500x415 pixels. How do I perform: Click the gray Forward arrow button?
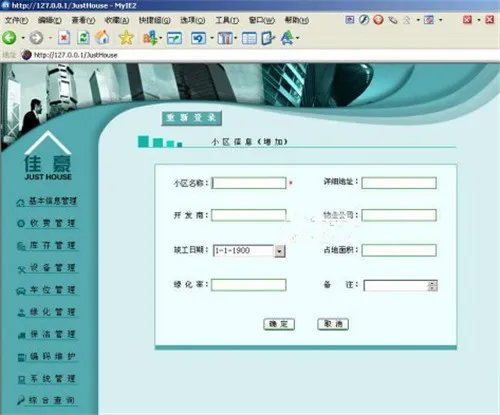click(36, 38)
